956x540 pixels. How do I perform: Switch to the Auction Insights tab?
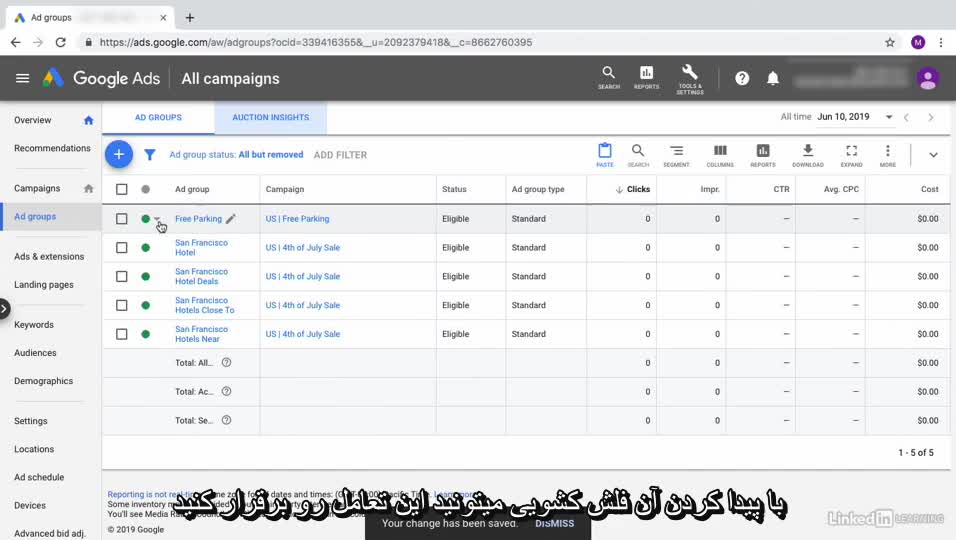270,117
